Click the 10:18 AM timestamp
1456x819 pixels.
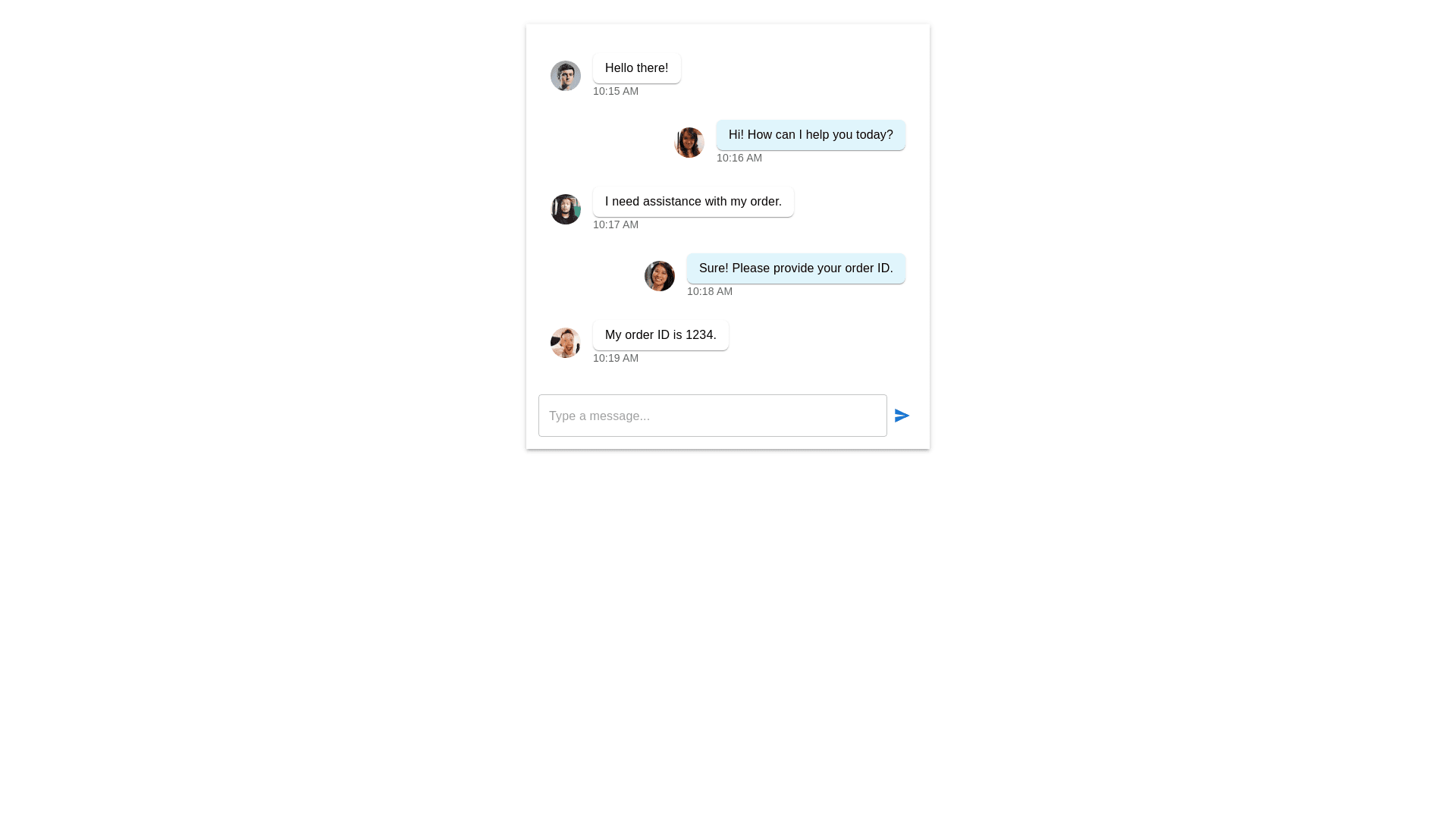point(710,291)
